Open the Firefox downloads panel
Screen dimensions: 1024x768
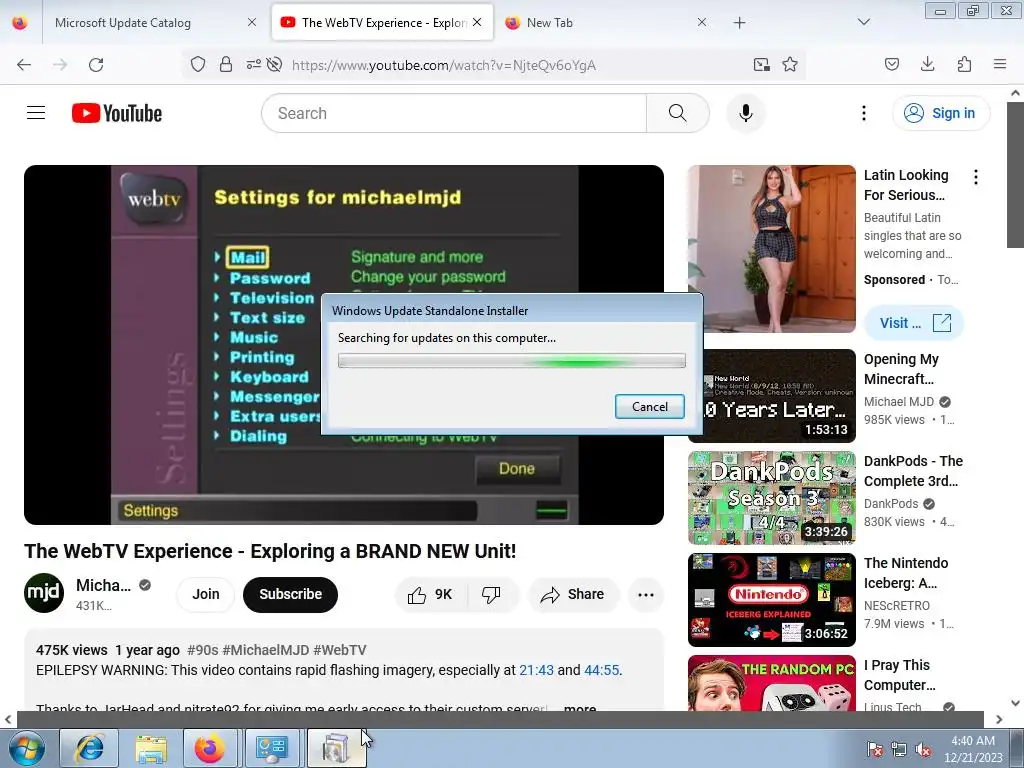pos(927,64)
